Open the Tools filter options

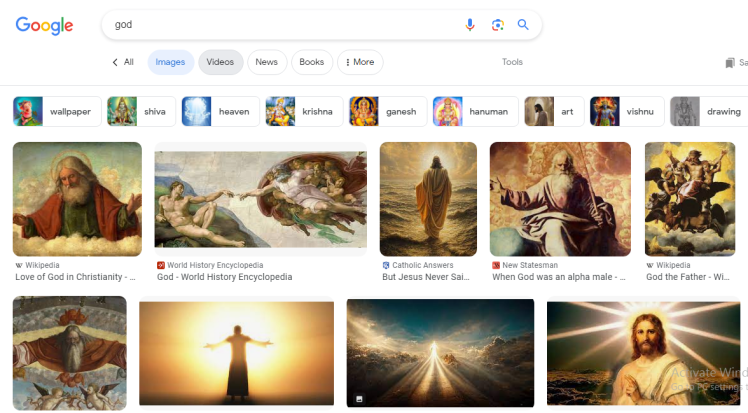512,62
